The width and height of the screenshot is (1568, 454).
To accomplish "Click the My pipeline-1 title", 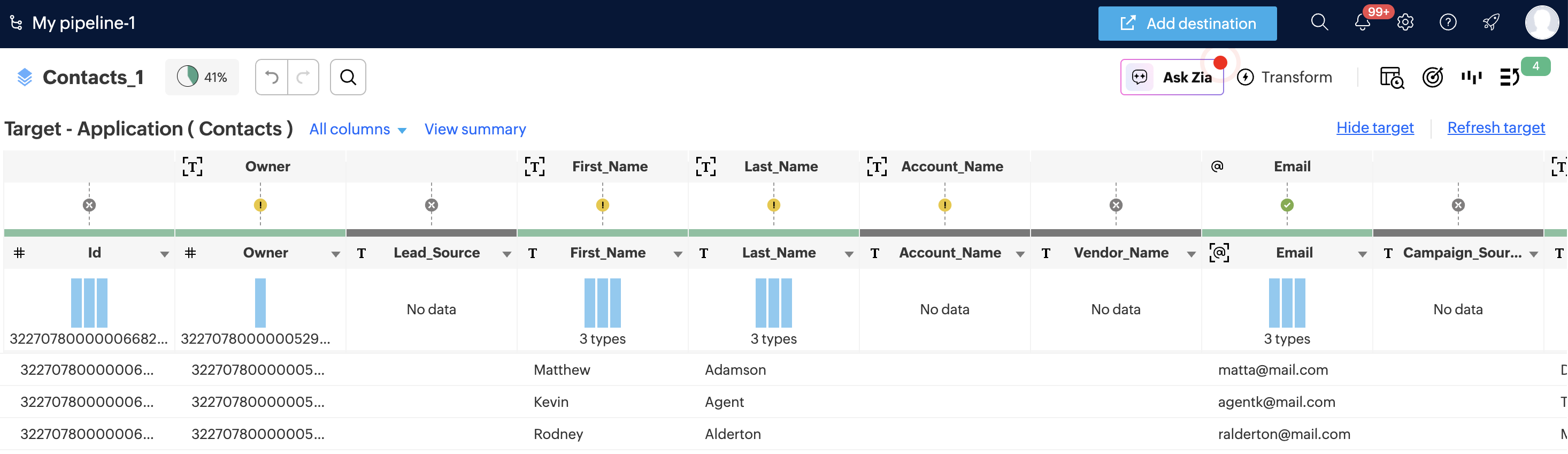I will 83,23.
